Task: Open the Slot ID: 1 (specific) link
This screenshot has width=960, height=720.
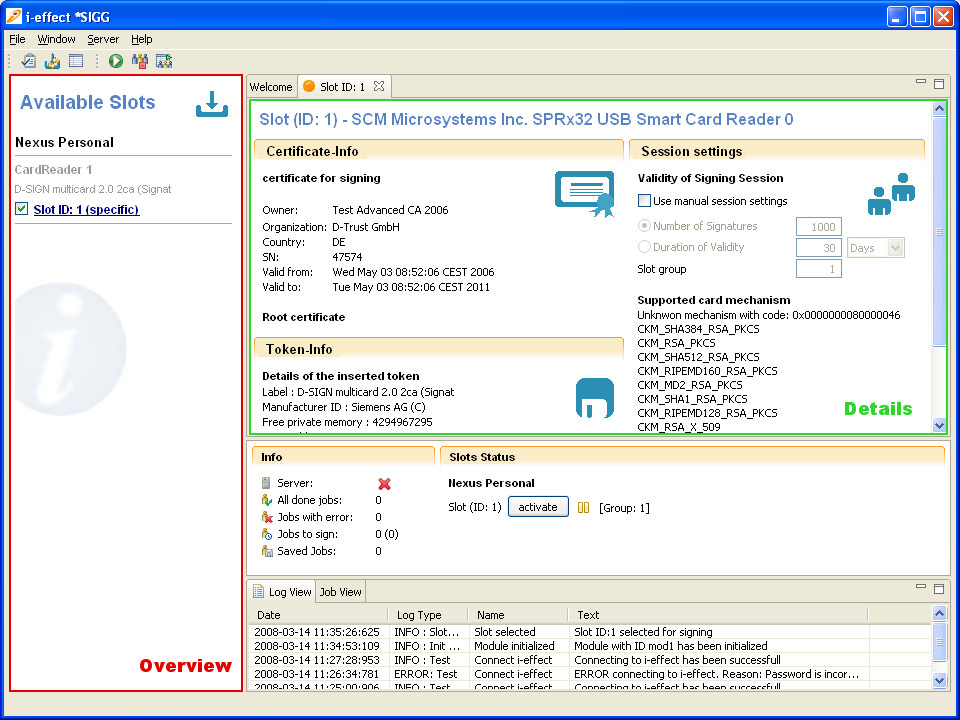Action: coord(86,209)
